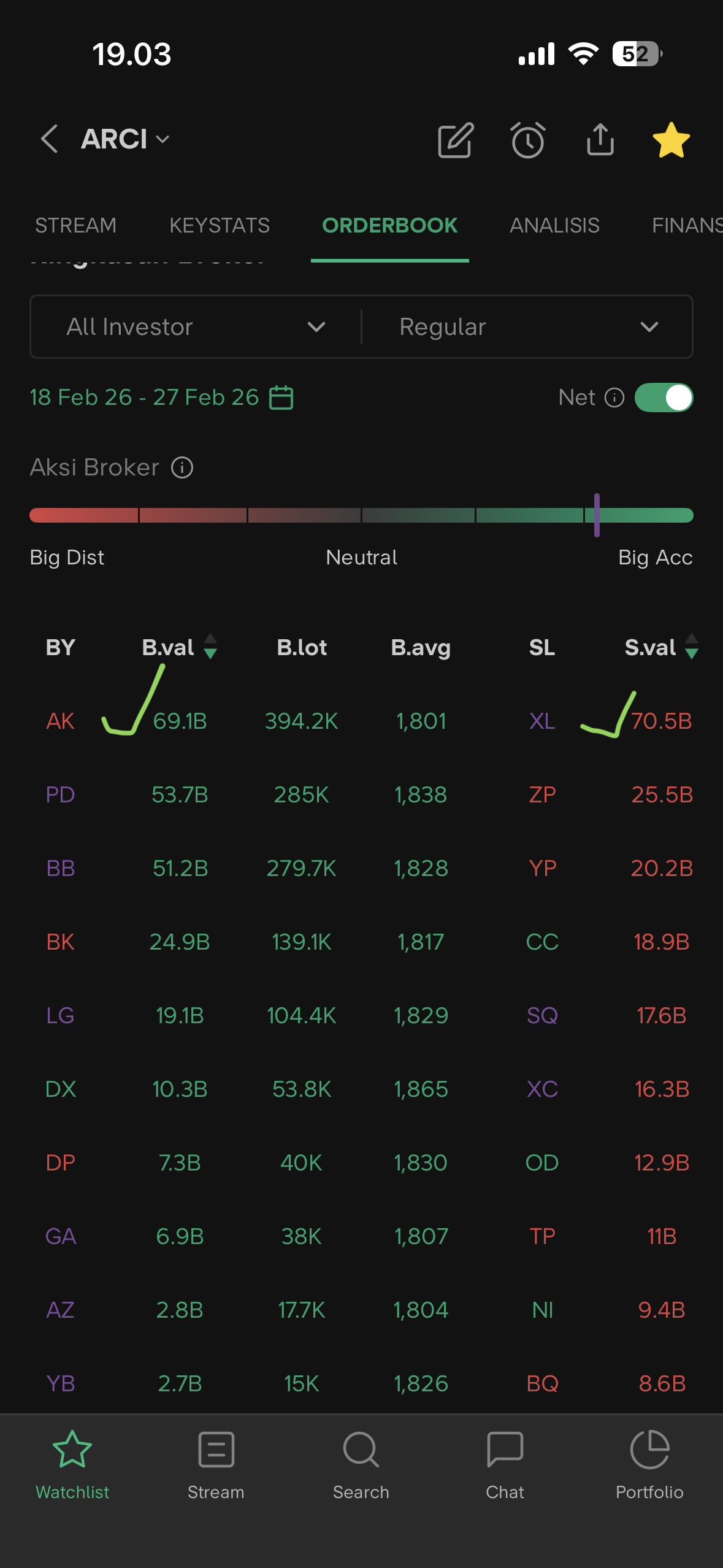Tap the Aksi Broker accumulation bar
Viewport: 723px width, 1568px height.
point(361,515)
